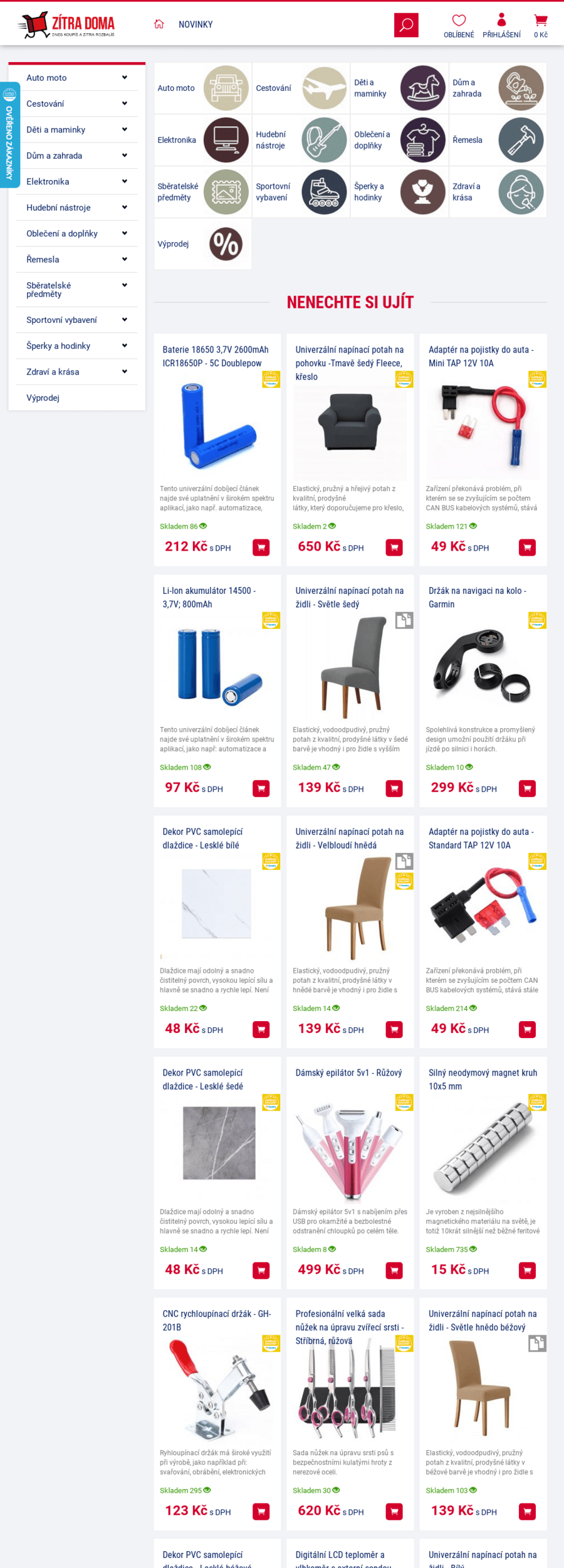Open the Oblíbené heart icon

[x=459, y=20]
